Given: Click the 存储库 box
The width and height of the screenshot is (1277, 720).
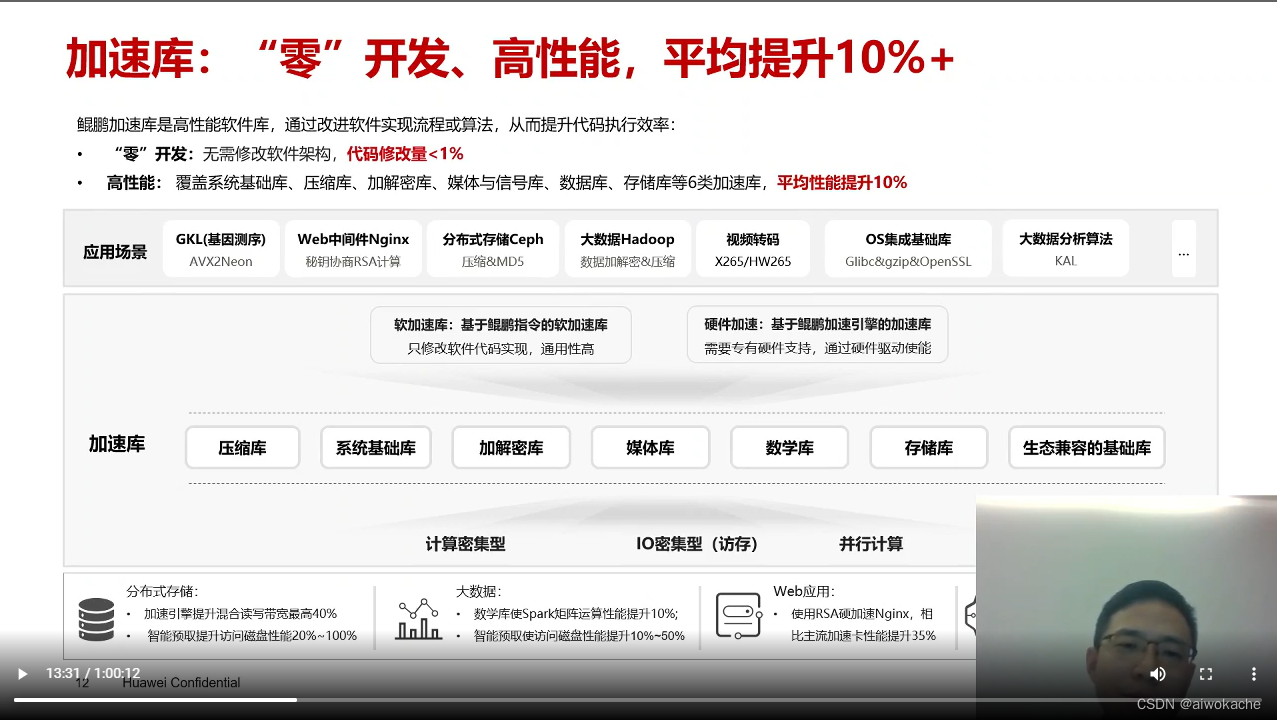Looking at the screenshot, I should (929, 448).
